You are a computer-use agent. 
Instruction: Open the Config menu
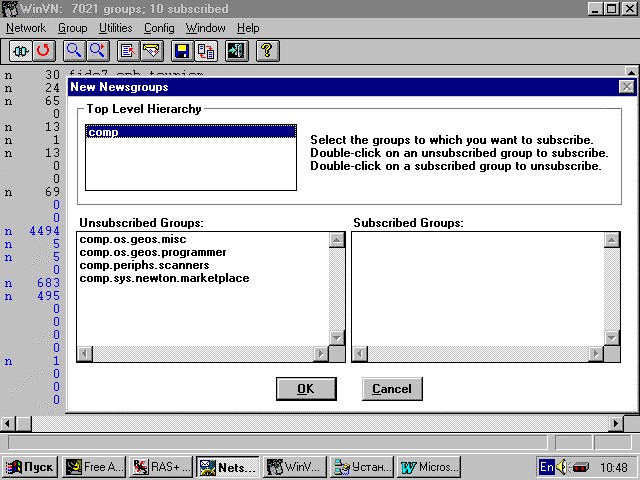(159, 28)
